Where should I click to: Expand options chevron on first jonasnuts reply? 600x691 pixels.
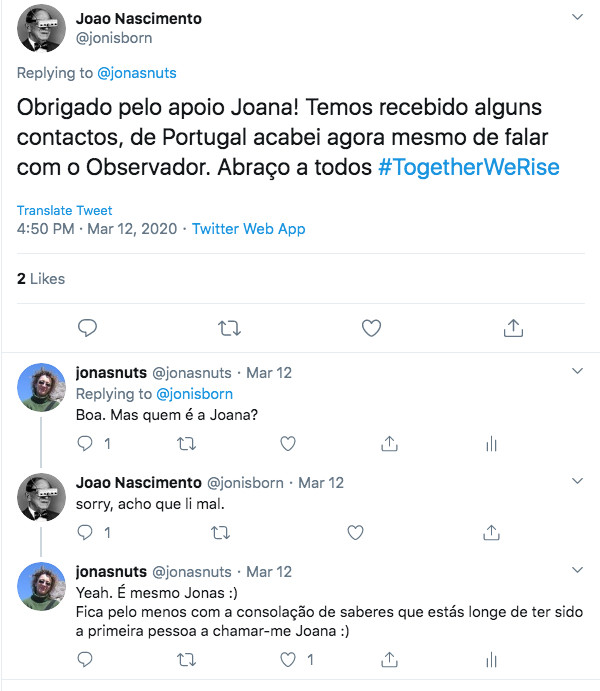point(577,371)
